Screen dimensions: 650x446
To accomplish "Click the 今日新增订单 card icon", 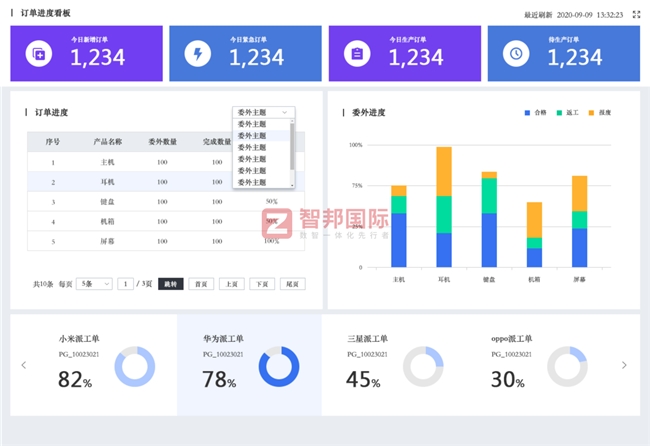I will coord(39,54).
